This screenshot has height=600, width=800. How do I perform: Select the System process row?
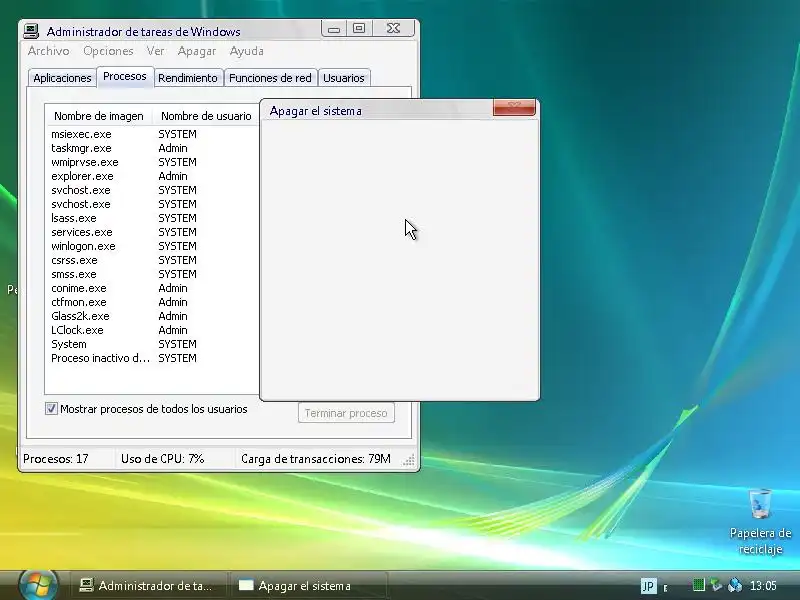coord(152,344)
